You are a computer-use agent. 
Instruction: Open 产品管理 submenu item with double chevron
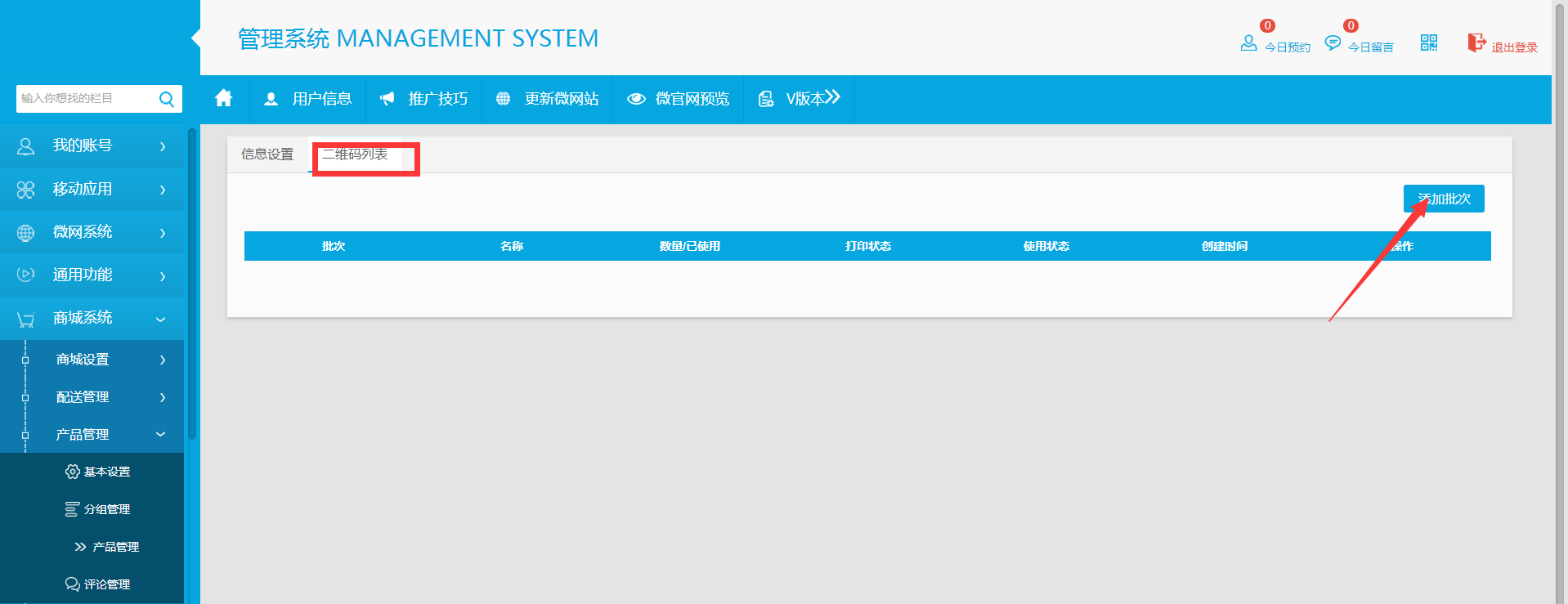pyautogui.click(x=115, y=547)
